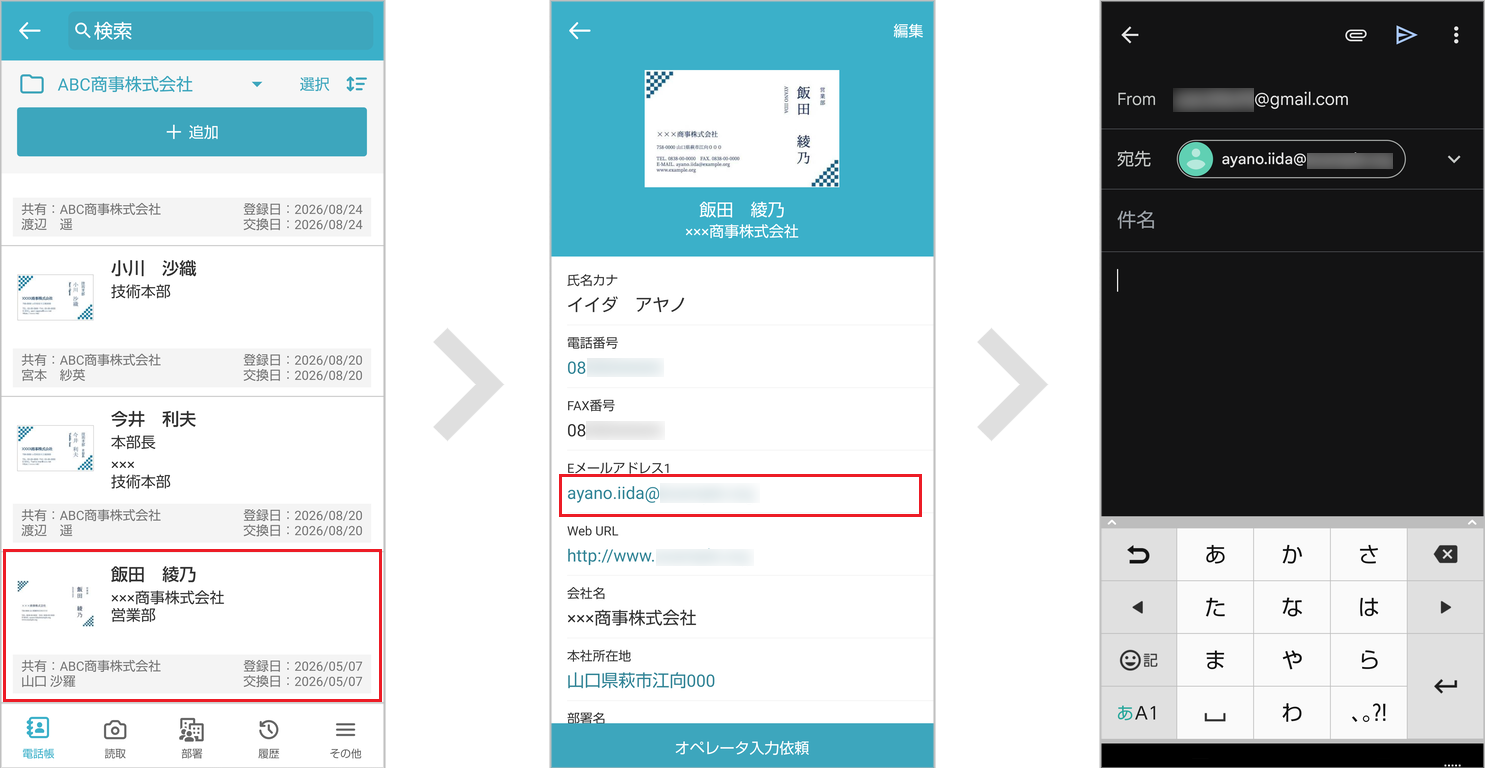This screenshot has width=1485, height=768.
Task: Tap 小川 沙織 business card thumbnail
Action: tap(56, 297)
